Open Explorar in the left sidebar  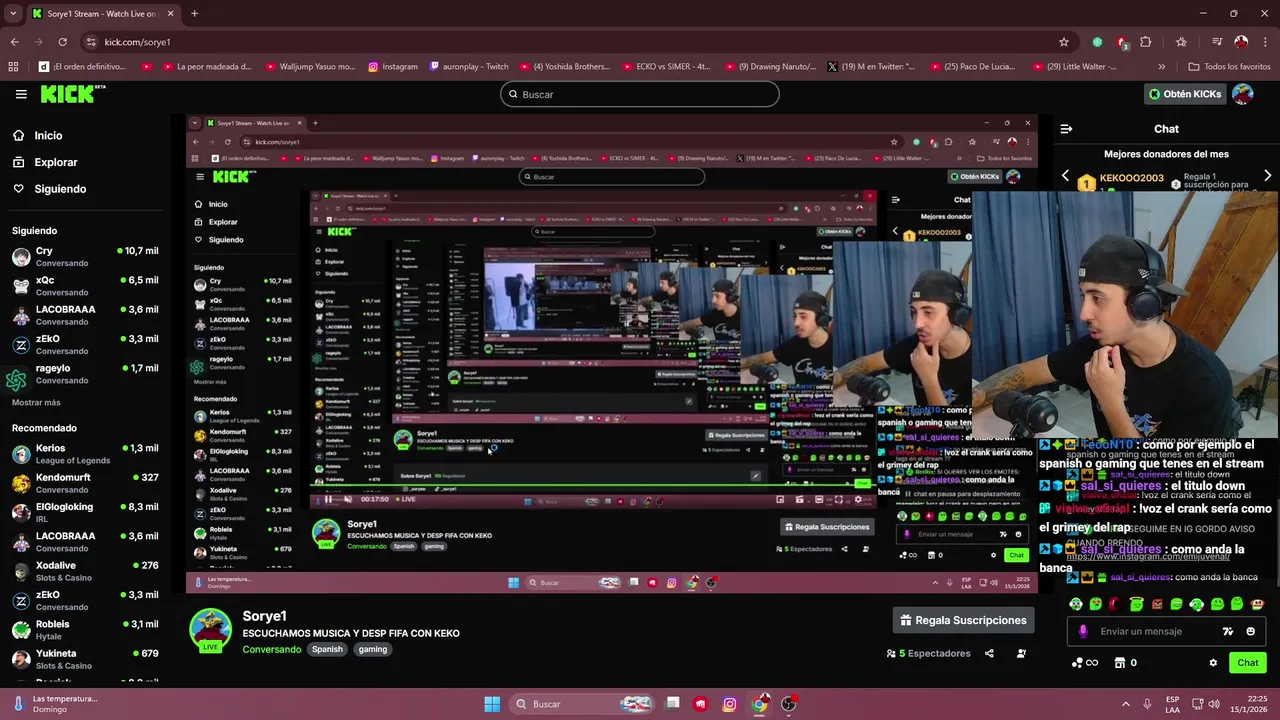pyautogui.click(x=45, y=162)
